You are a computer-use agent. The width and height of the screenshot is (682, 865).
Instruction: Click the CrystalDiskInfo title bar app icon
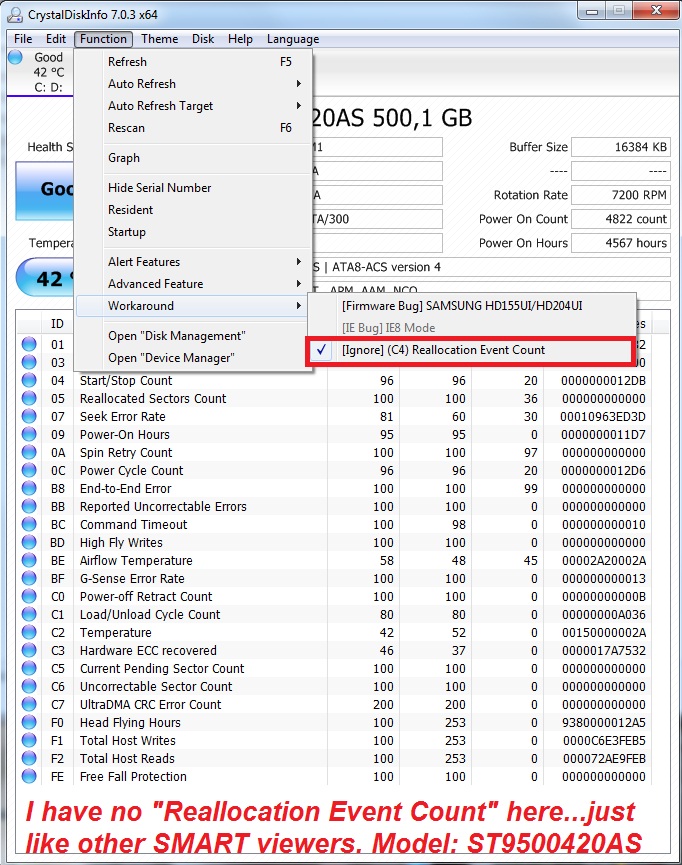click(14, 14)
